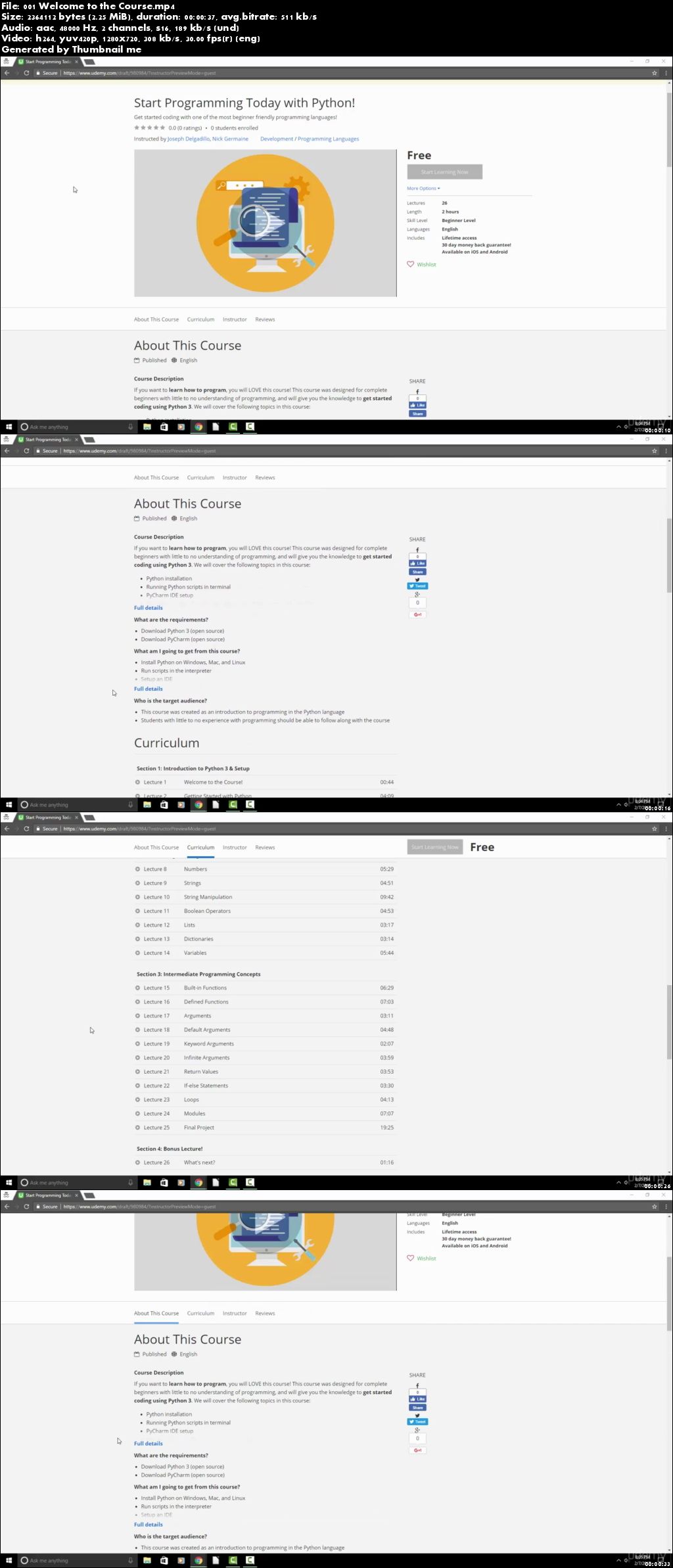Click the circle icon beside Lecture 23
Image resolution: width=673 pixels, height=1568 pixels.
point(137,1099)
